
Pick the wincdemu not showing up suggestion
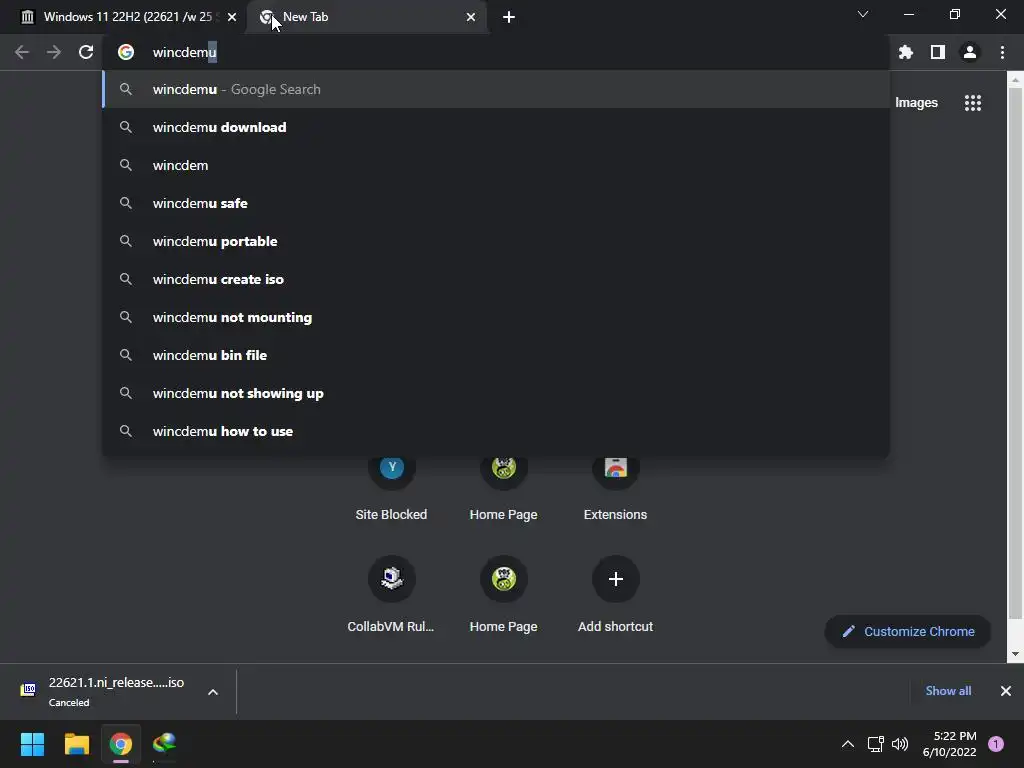coord(496,393)
